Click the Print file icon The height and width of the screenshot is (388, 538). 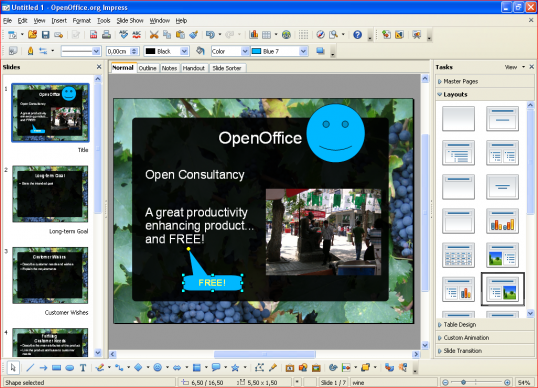tap(106, 34)
